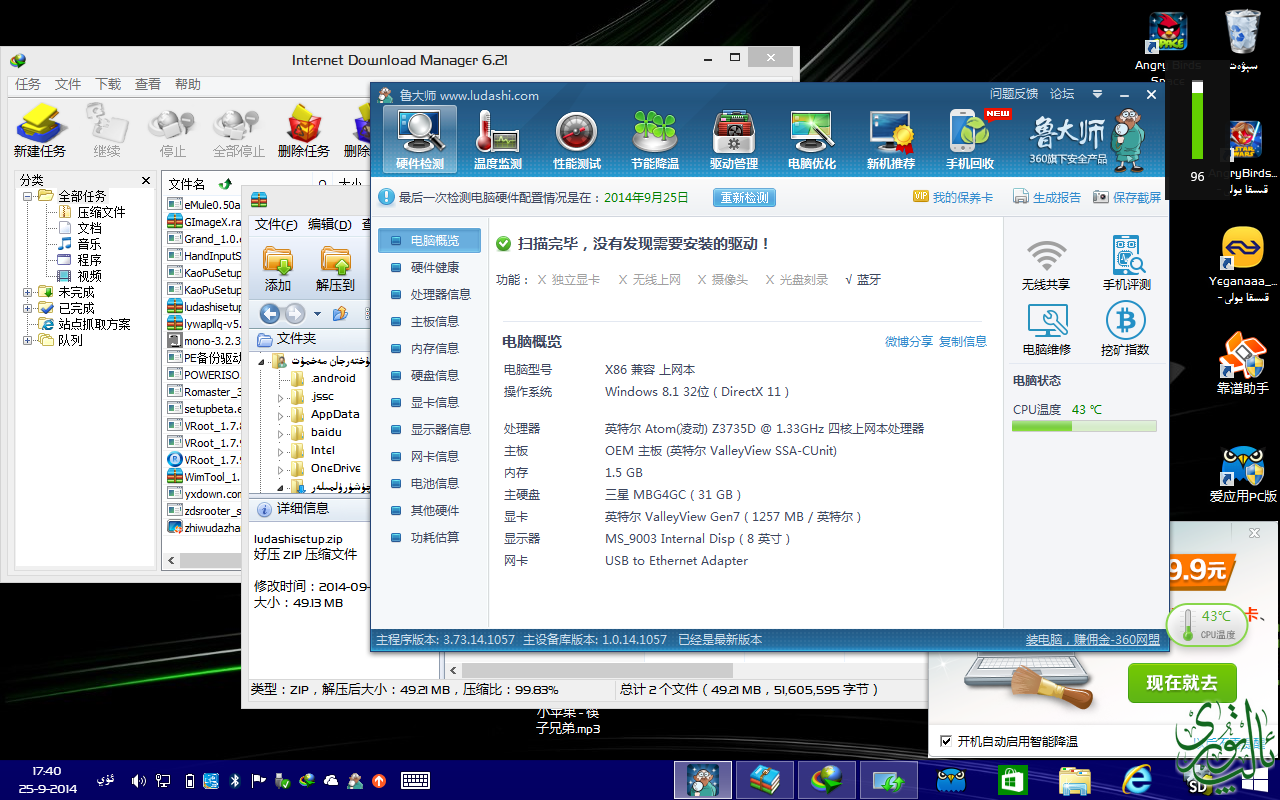Open 温度监测 temperature monitor in Ludashi
Screen dimensions: 1280x800
pyautogui.click(x=497, y=140)
